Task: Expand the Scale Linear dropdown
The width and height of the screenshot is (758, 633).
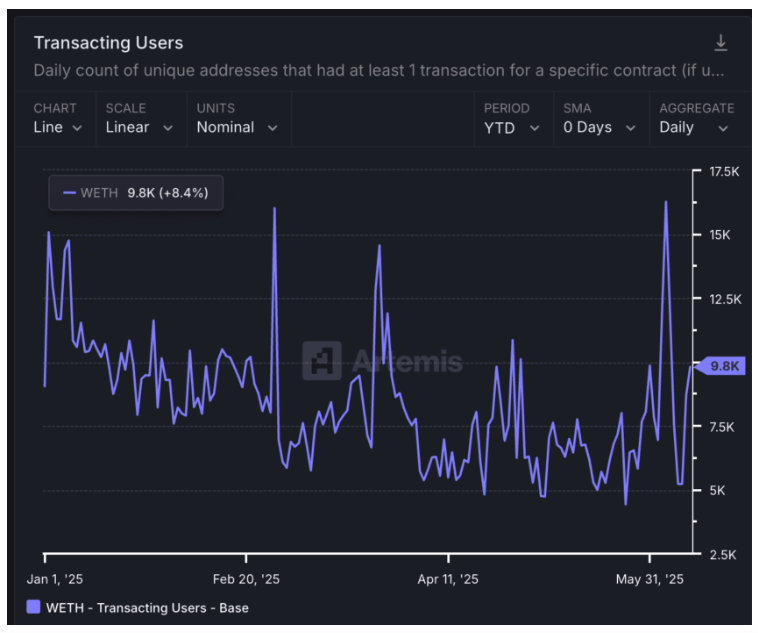Action: click(139, 127)
